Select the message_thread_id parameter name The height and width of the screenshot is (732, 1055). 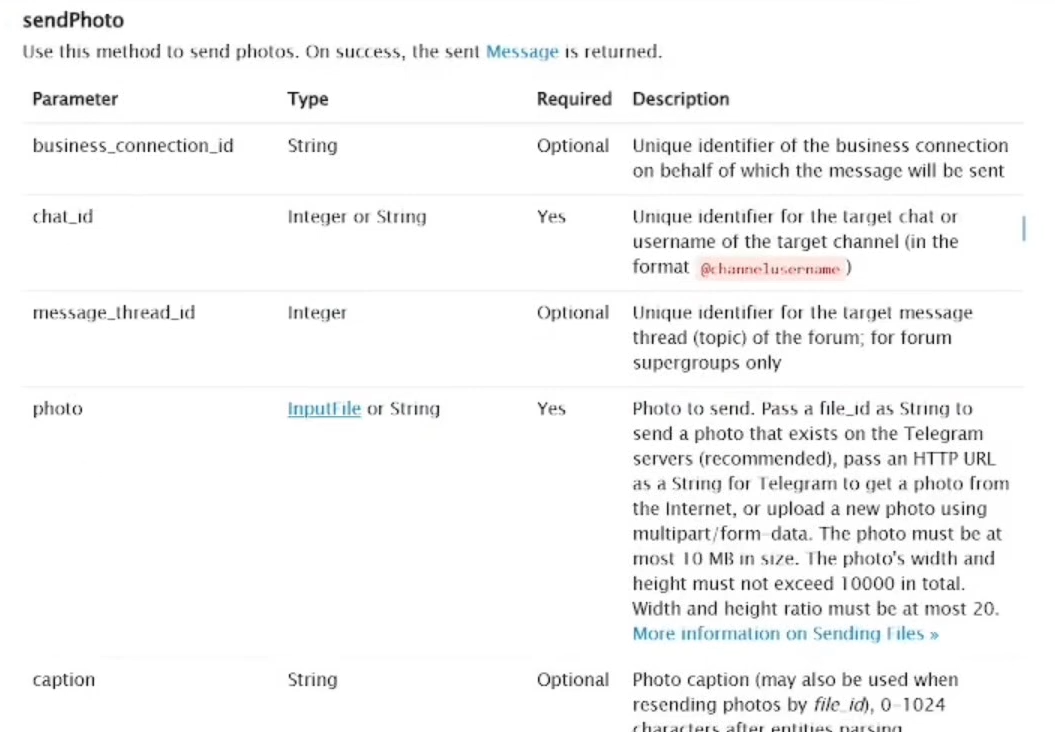pyautogui.click(x=114, y=313)
